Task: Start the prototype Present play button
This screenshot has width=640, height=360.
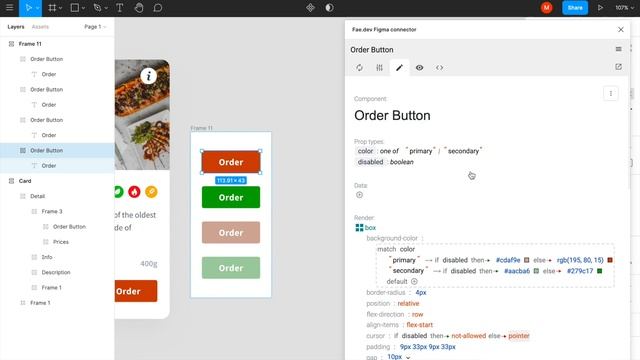Action: click(x=600, y=8)
